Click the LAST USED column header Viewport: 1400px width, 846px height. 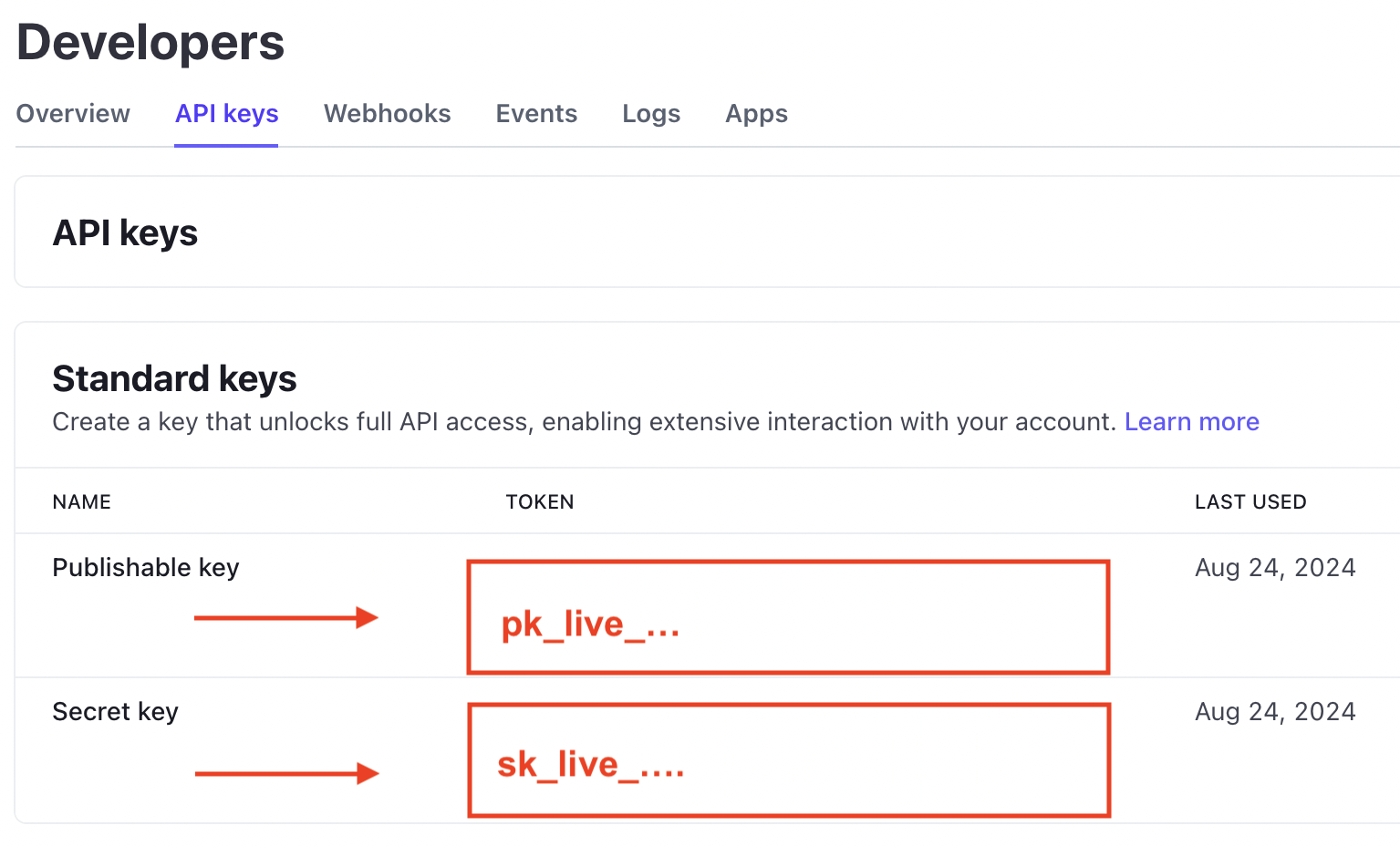tap(1250, 502)
